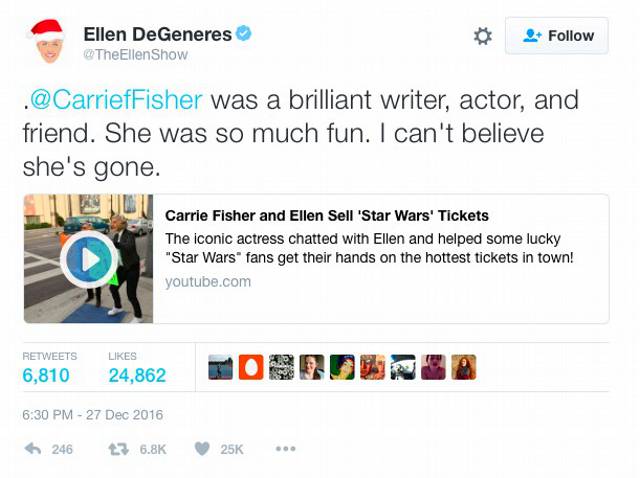This screenshot has height=478, width=640.
Task: Open the gear settings menu
Action: (482, 36)
